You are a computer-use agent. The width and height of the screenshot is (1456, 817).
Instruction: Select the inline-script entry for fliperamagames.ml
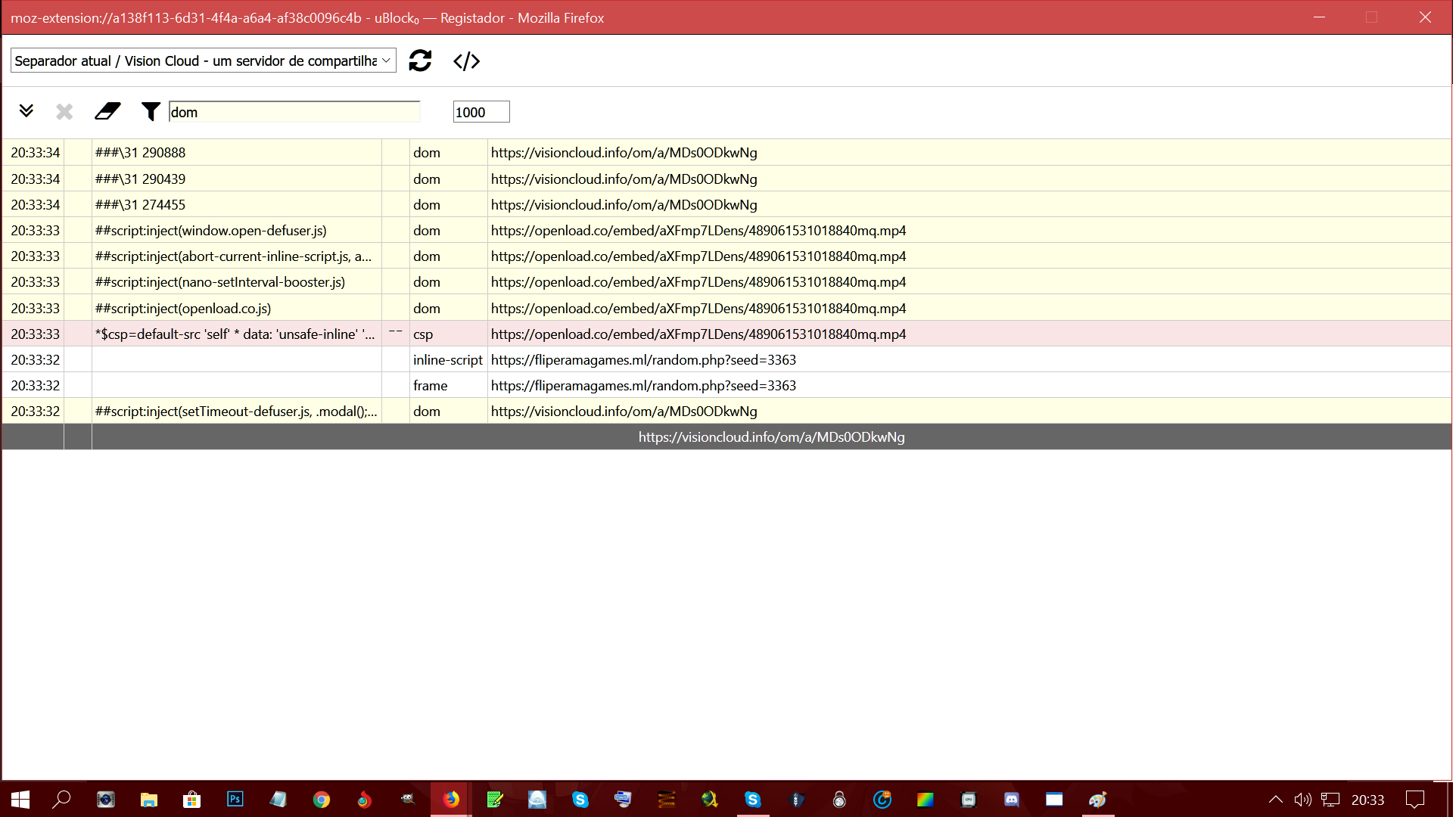click(x=643, y=359)
